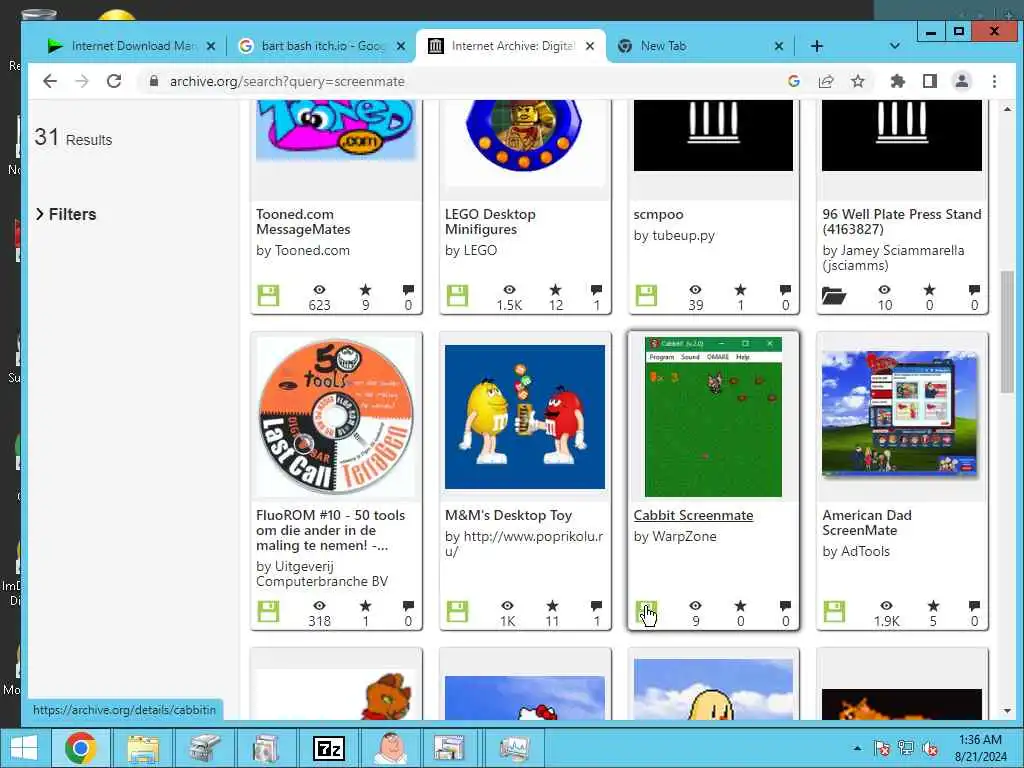Click software floppy icon on LEGO card
This screenshot has width=1024, height=768.
(457, 295)
